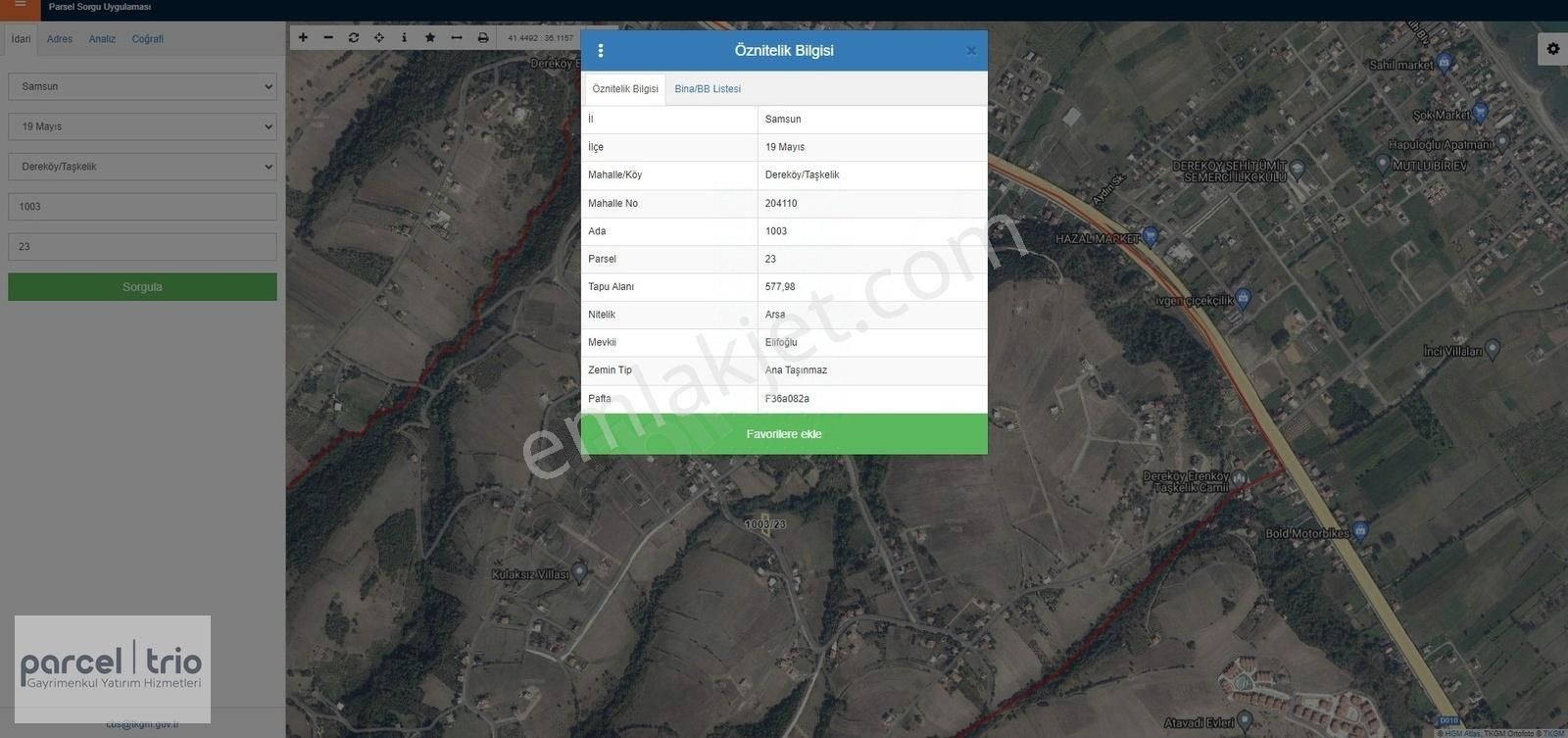Zoom in with the plus tool
The image size is (1568, 738).
click(303, 37)
